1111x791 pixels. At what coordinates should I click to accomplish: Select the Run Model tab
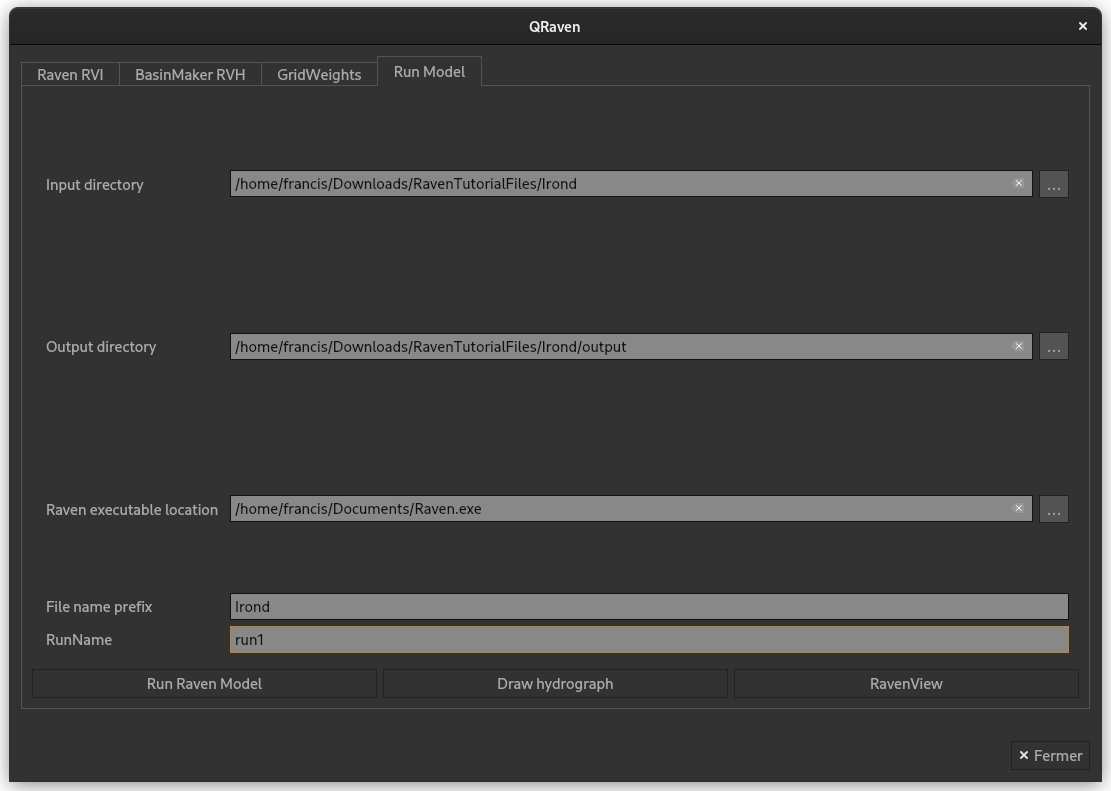[x=429, y=71]
